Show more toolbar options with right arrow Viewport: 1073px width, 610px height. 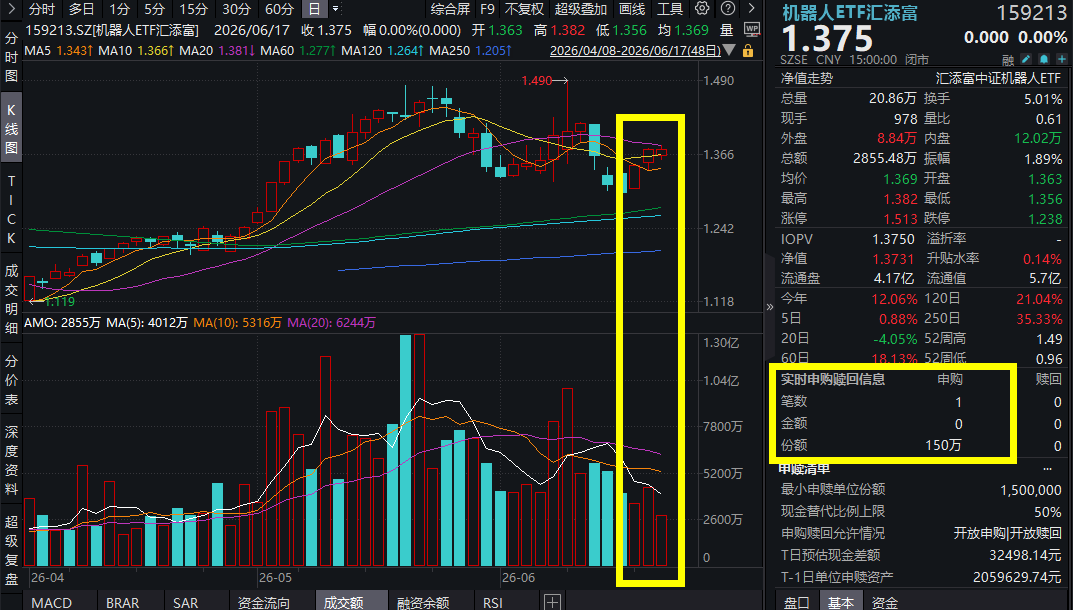751,8
